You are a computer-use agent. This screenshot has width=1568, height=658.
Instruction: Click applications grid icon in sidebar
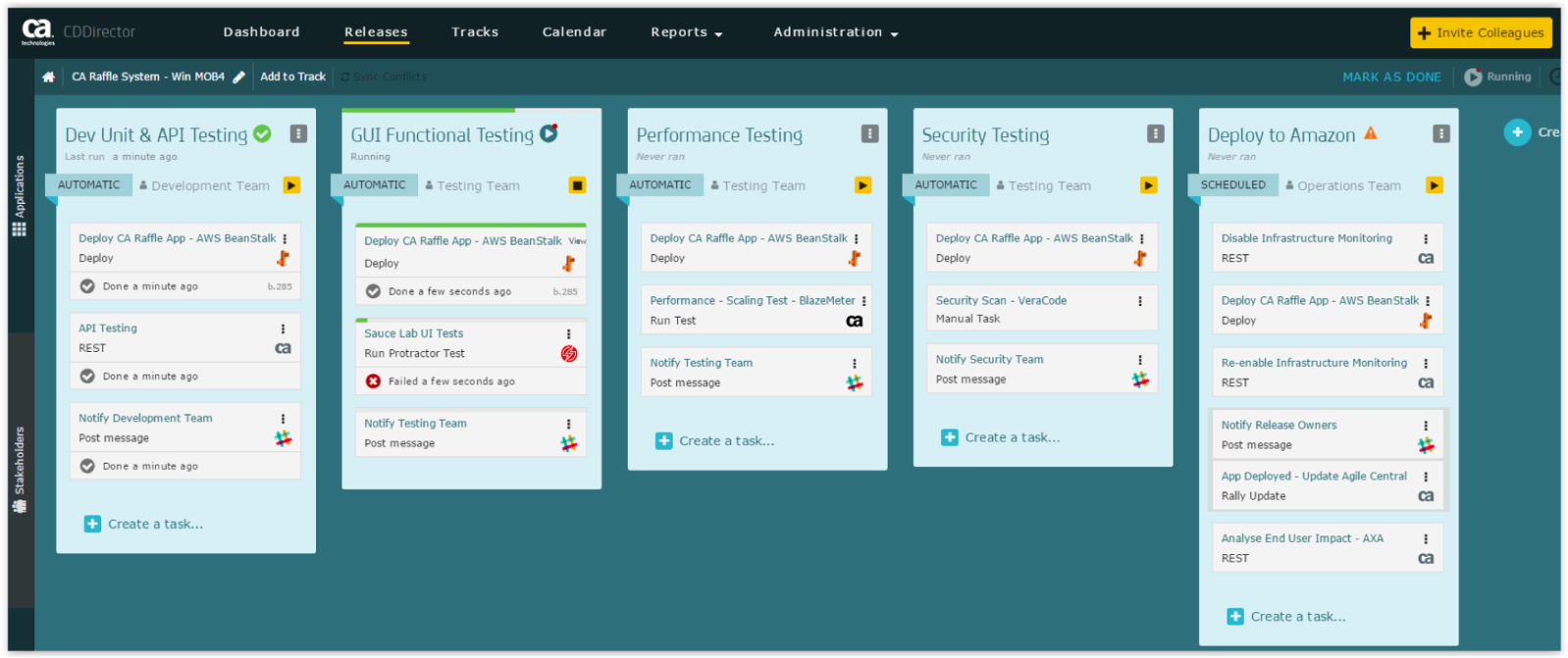click(19, 229)
